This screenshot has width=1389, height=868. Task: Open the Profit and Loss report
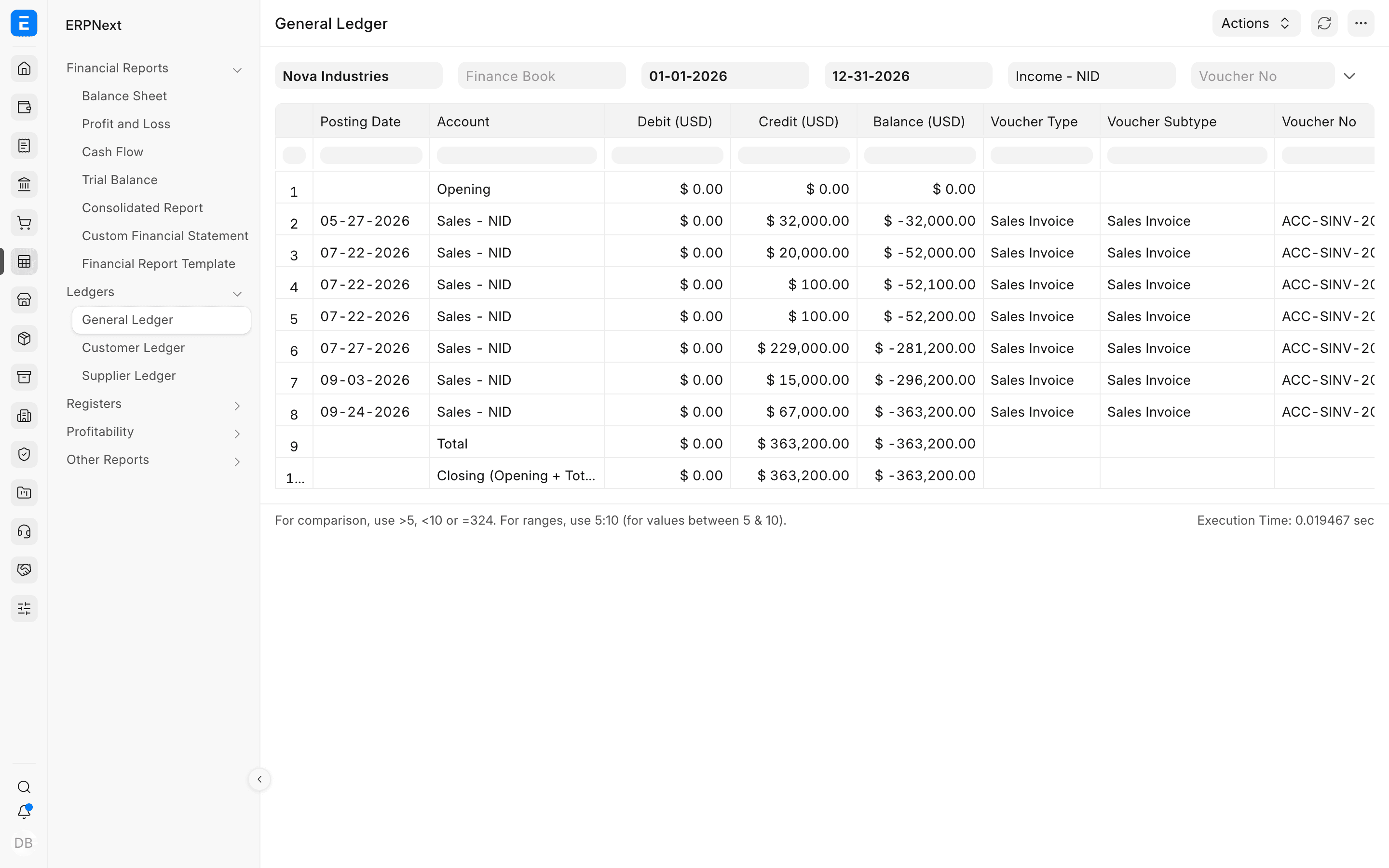126,124
